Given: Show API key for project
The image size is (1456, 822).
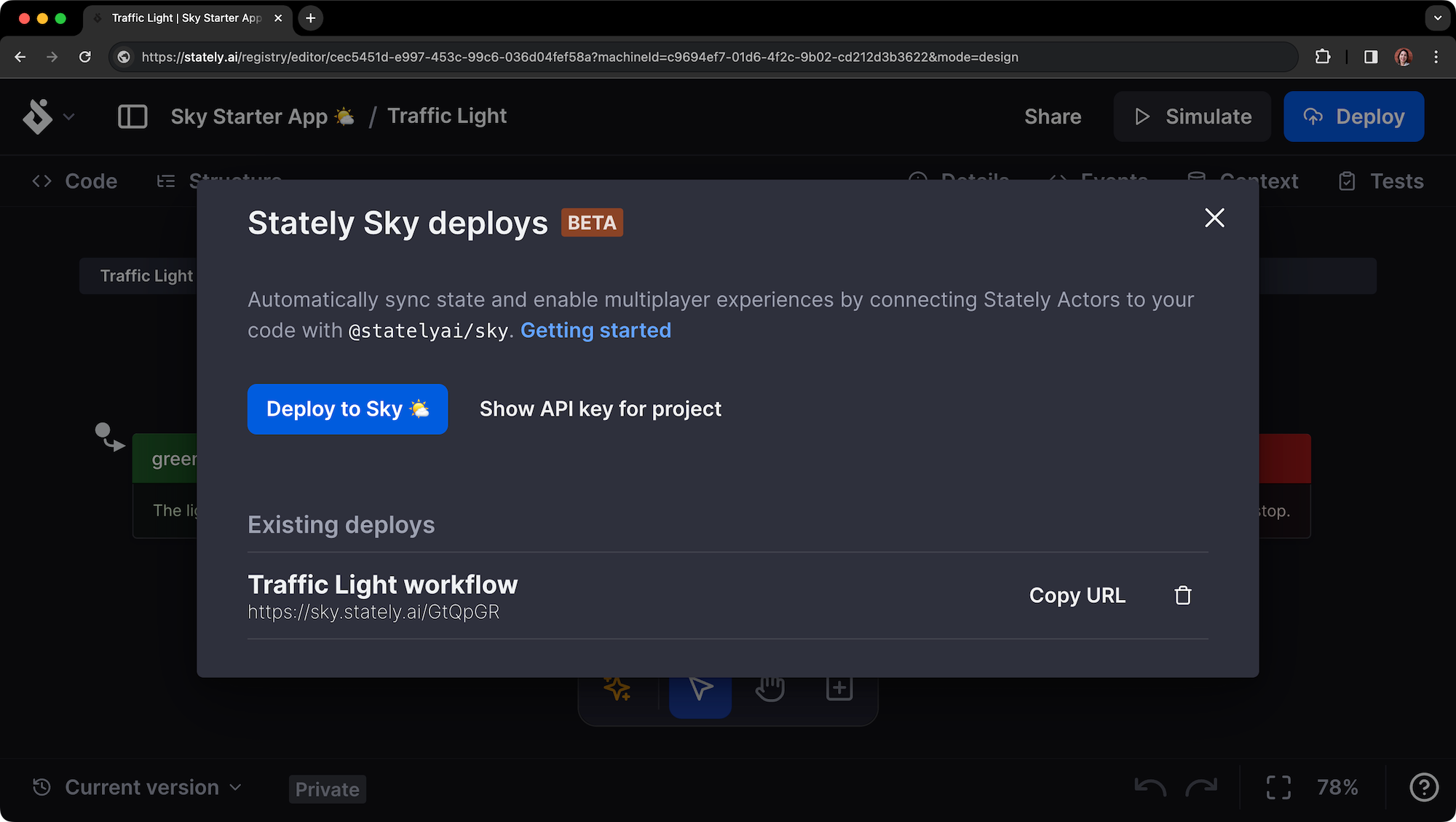Looking at the screenshot, I should pyautogui.click(x=599, y=408).
